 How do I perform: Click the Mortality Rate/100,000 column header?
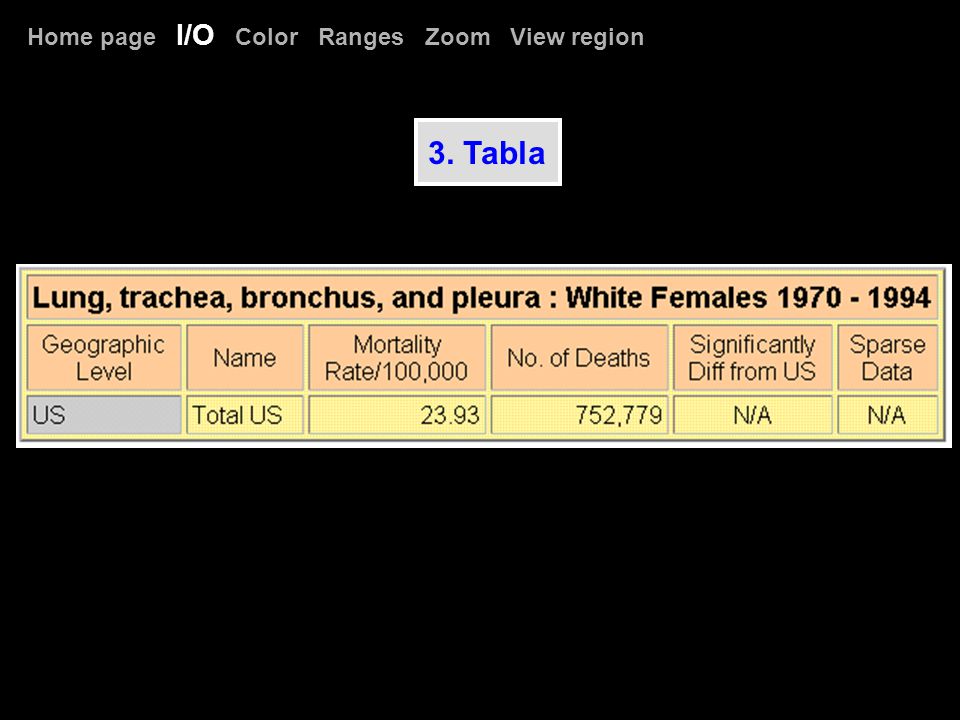click(397, 358)
